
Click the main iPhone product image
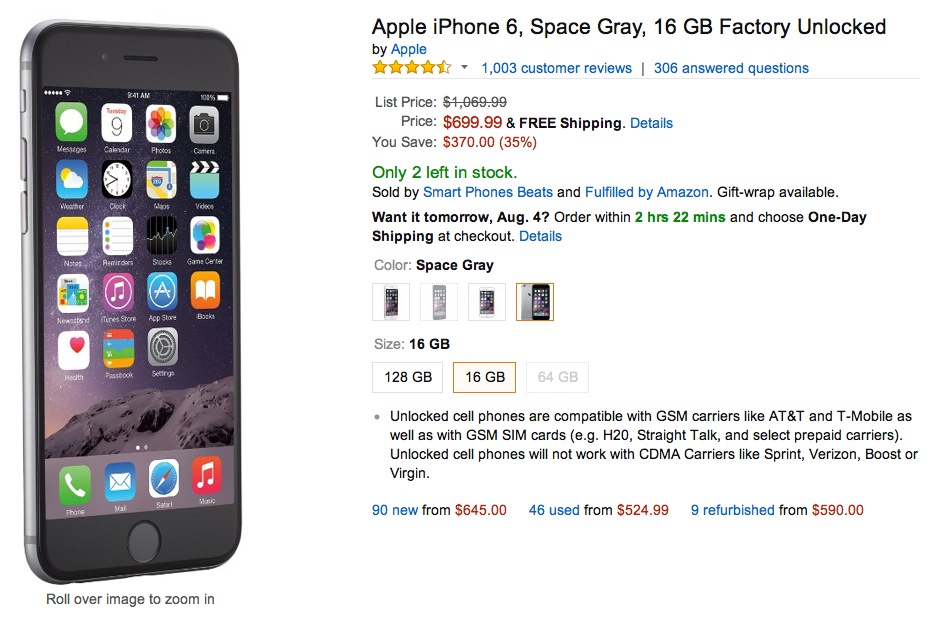click(x=133, y=300)
